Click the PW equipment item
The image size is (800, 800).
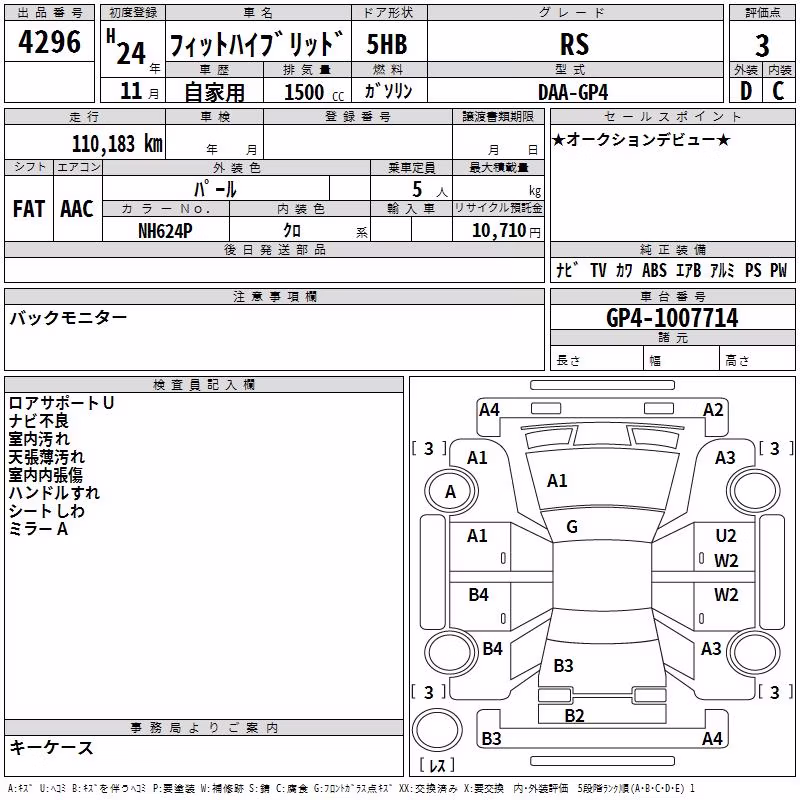click(x=779, y=270)
